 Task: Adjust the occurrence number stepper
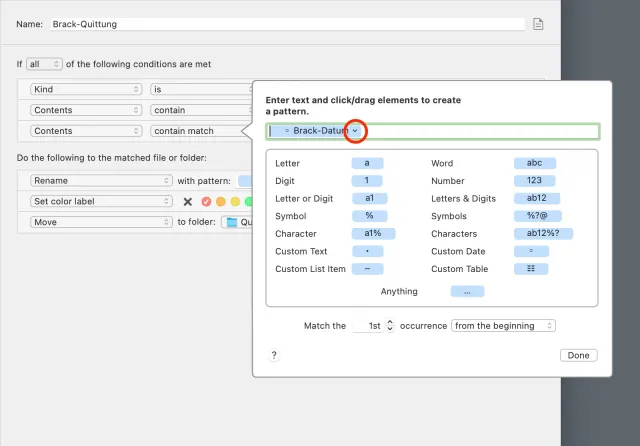[x=390, y=326]
